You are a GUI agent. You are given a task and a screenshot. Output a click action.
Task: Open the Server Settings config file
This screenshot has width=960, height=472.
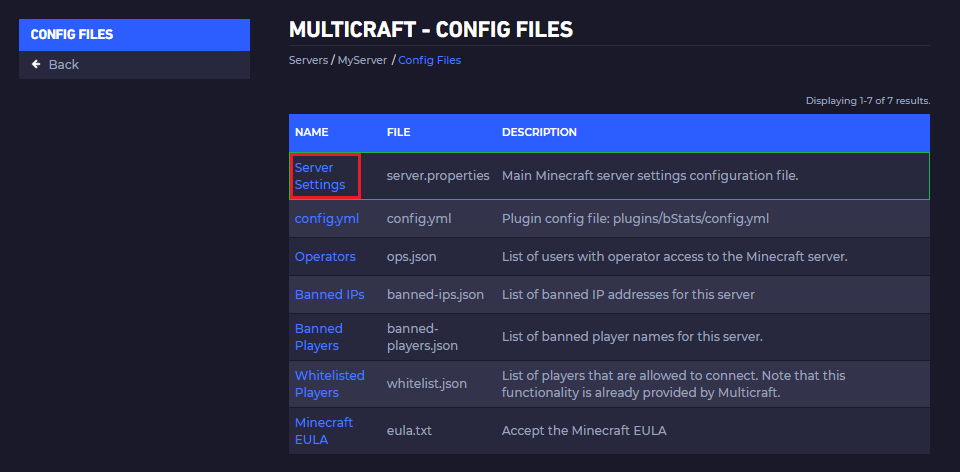coord(320,176)
